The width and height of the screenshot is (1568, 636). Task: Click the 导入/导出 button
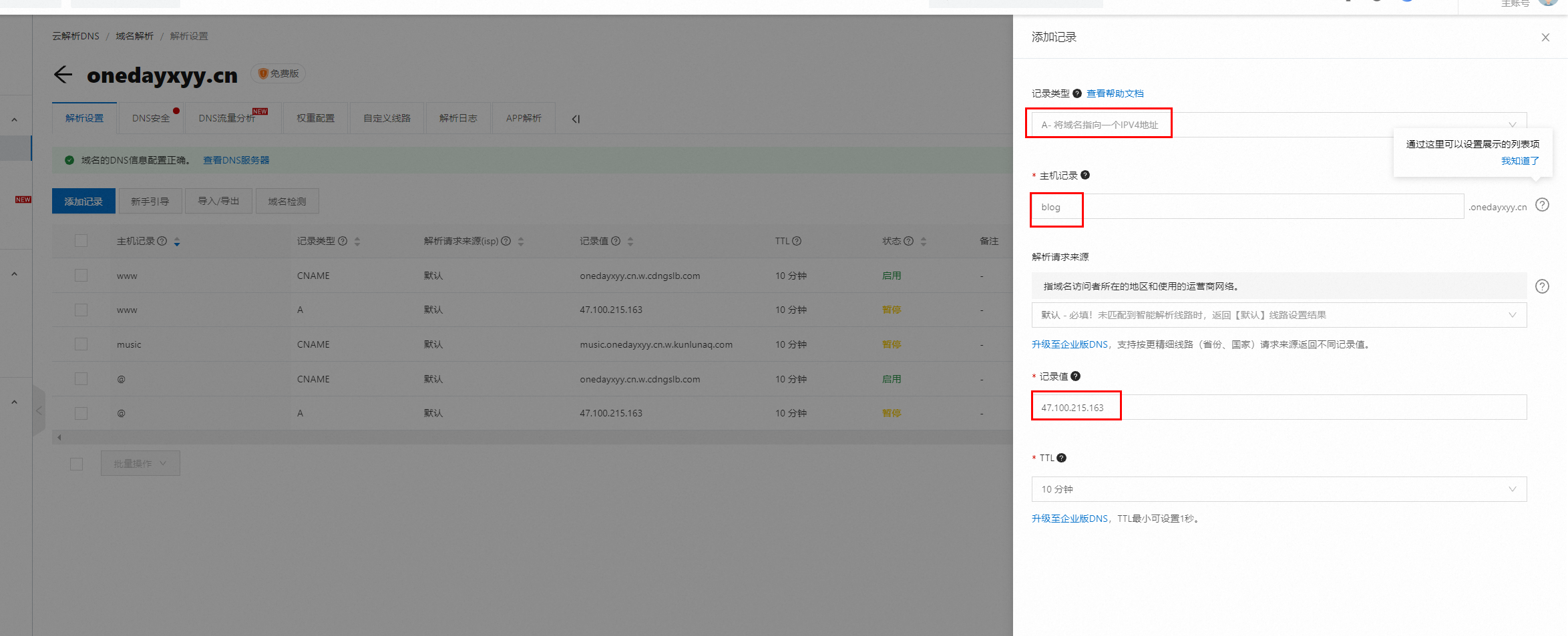(218, 201)
